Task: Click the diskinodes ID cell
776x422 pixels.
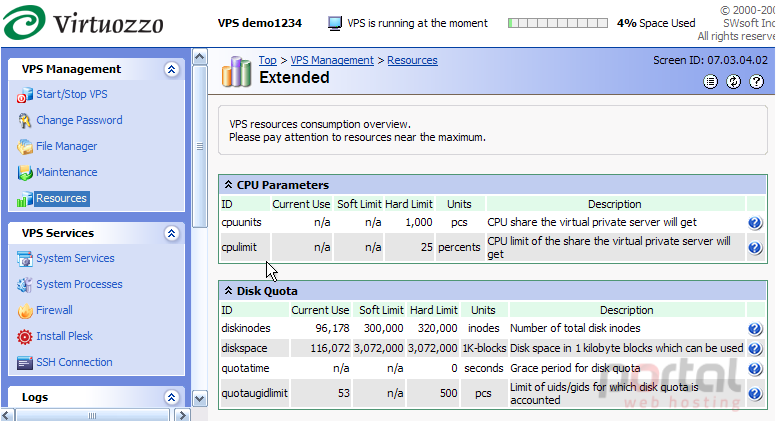Action: 254,328
